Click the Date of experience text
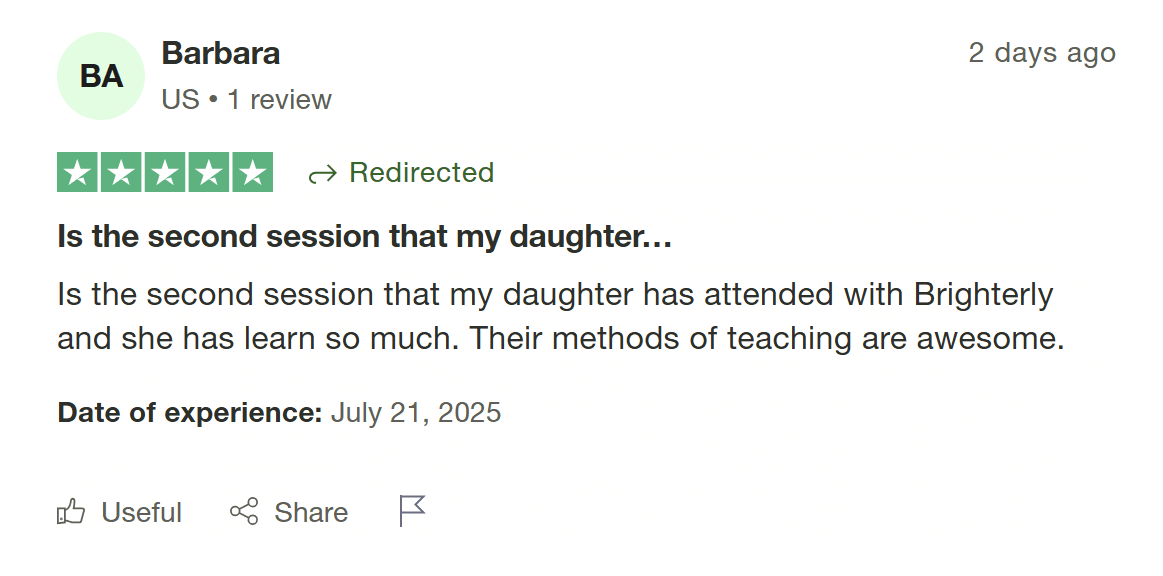This screenshot has width=1163, height=576. point(186,412)
